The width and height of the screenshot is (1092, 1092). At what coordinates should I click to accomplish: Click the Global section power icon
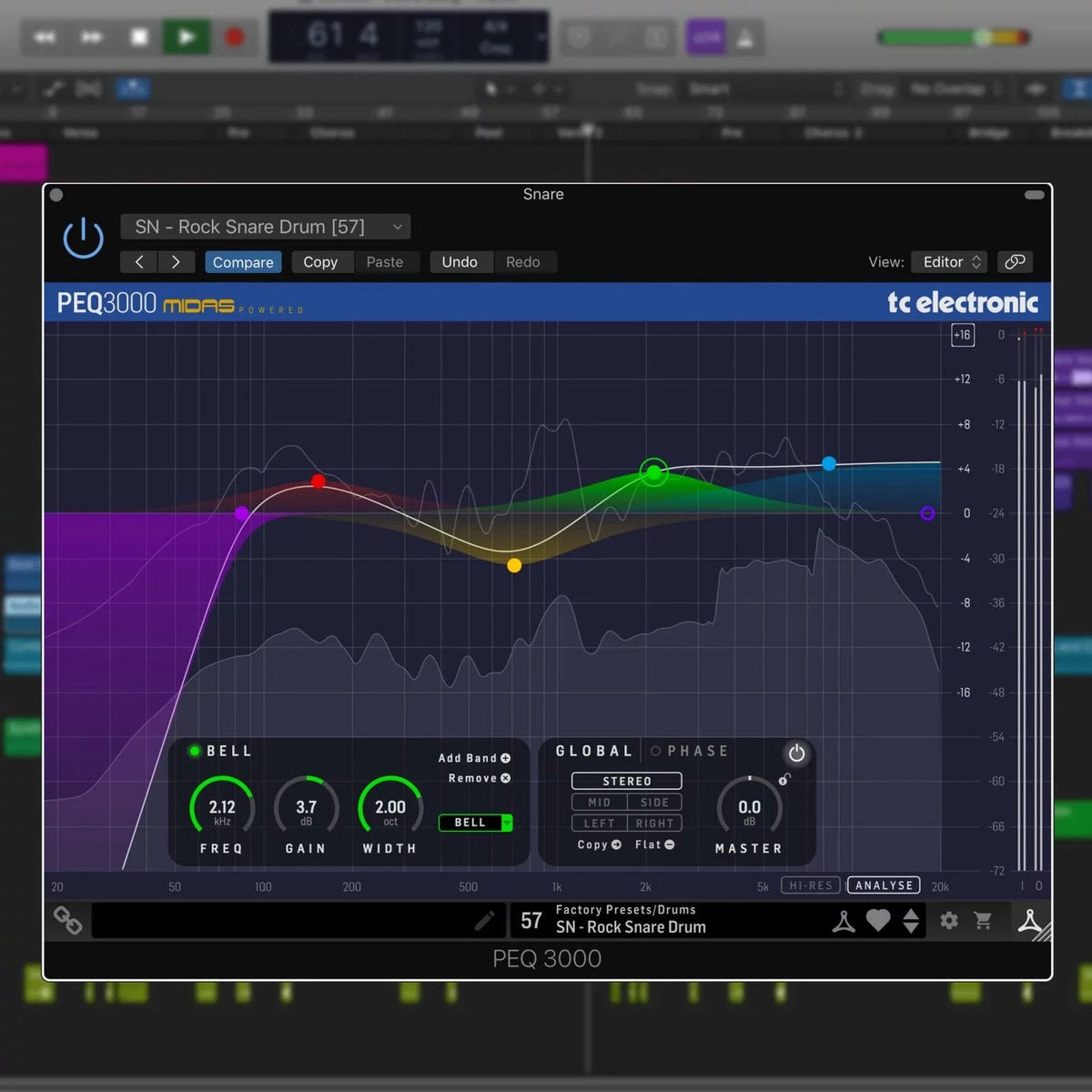(796, 753)
